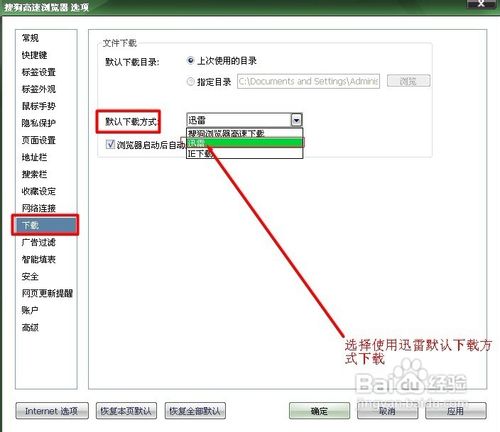This screenshot has width=500, height=432.
Task: Choose 指定目录 radio button
Action: [190, 81]
